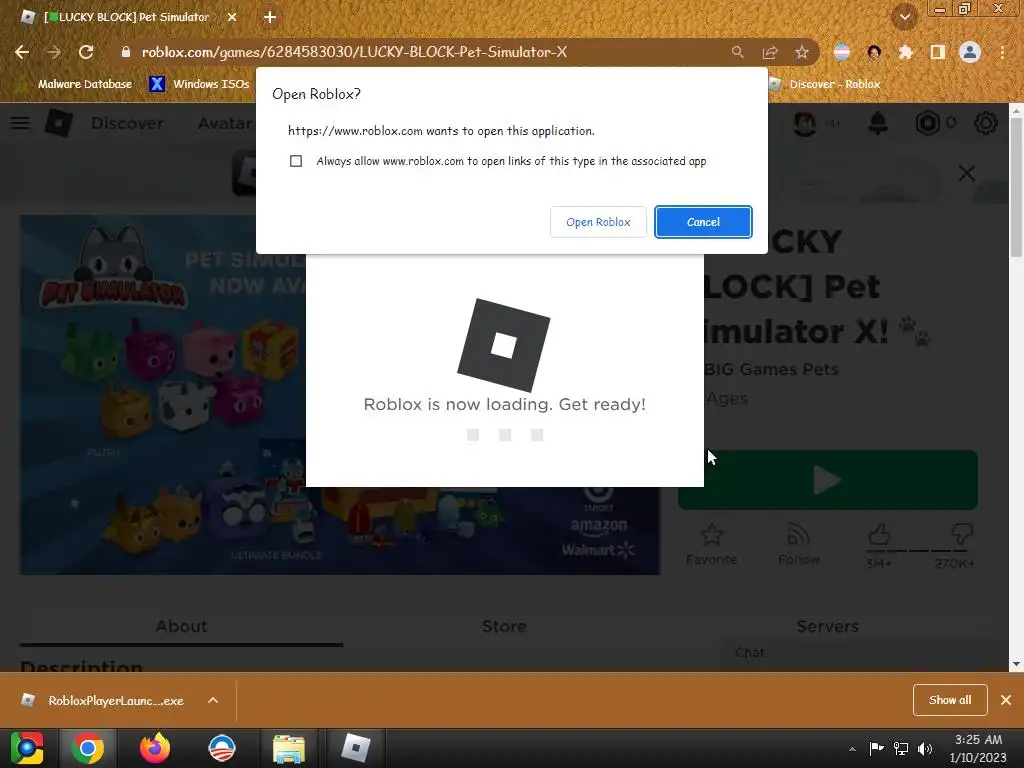Image resolution: width=1024 pixels, height=768 pixels.
Task: Click the Roblox logo home icon
Action: click(59, 123)
